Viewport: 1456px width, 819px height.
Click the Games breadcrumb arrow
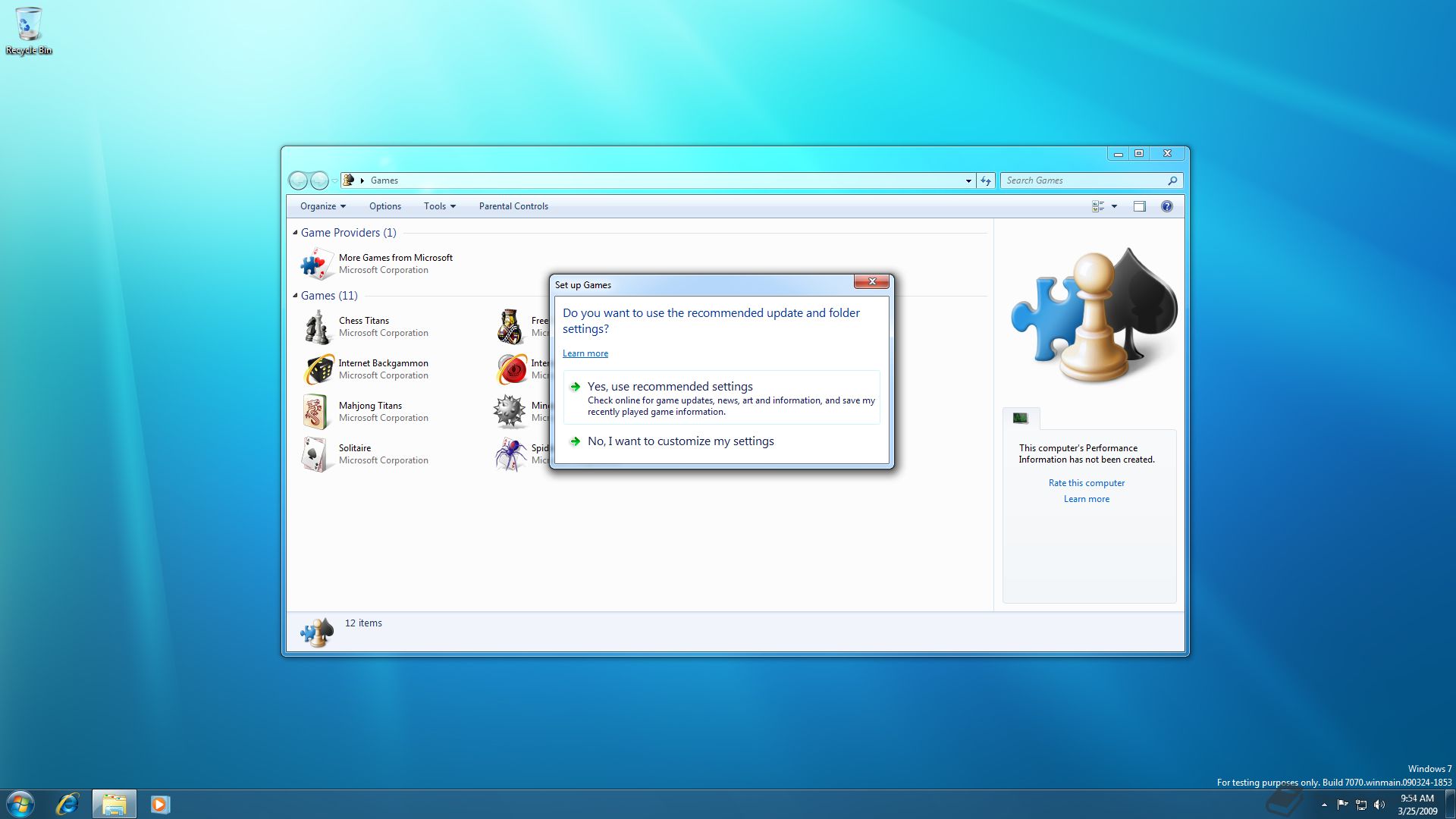click(x=362, y=180)
